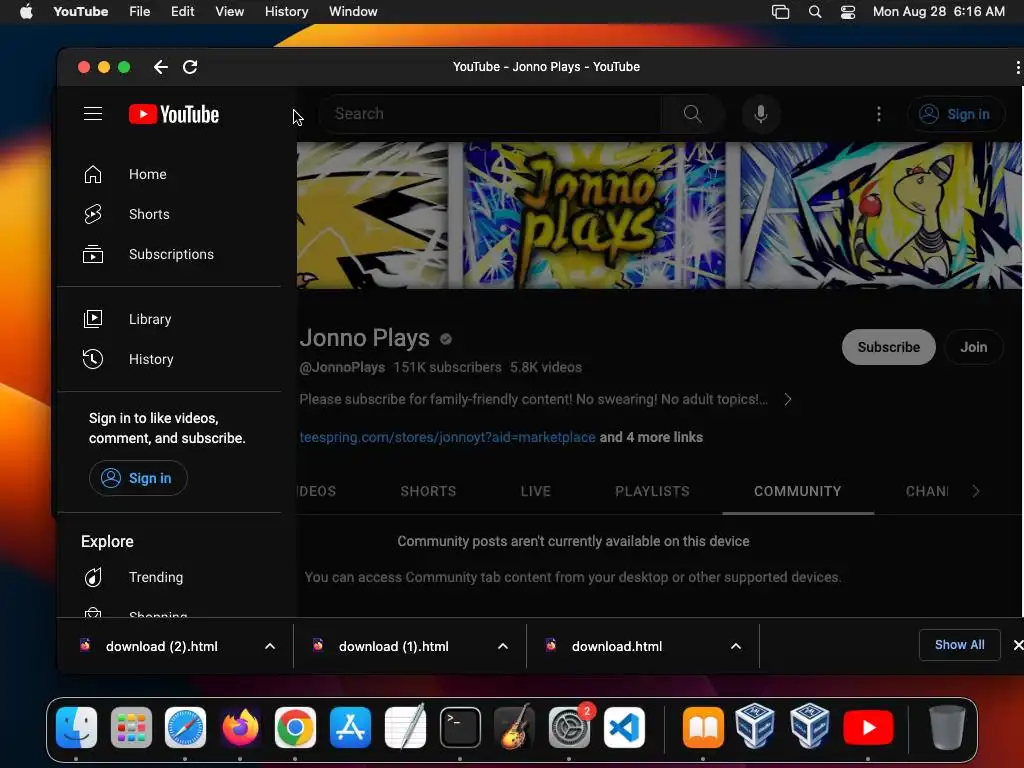Click the verified badge beside Jonno Plays

446,339
